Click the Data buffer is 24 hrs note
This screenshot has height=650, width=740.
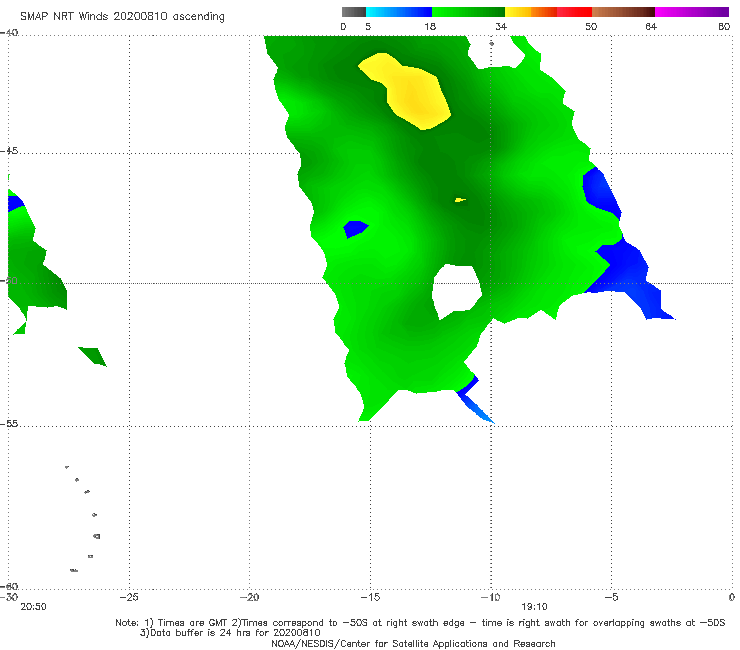(x=230, y=633)
